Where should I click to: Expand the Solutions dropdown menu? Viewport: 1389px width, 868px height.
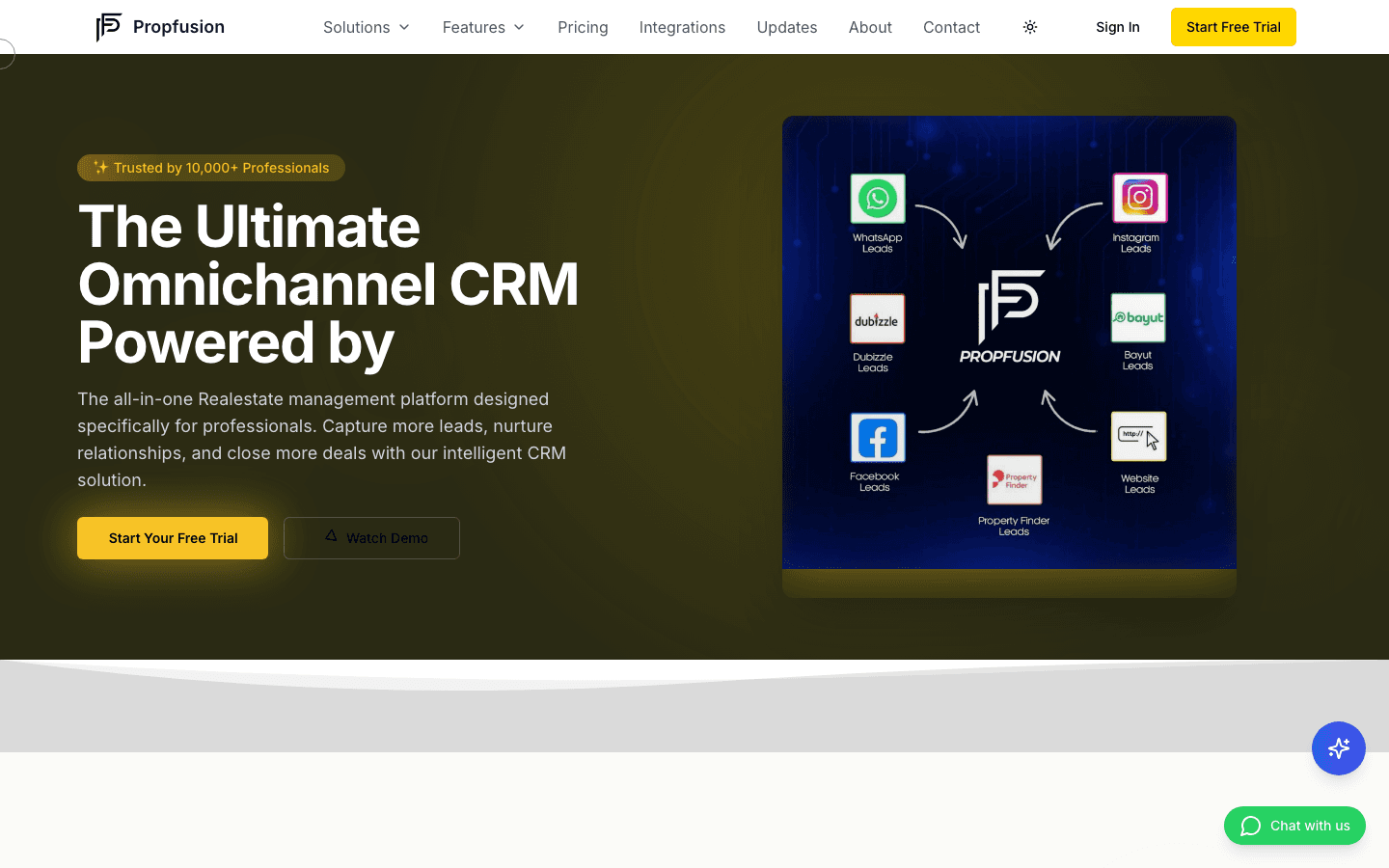367,27
